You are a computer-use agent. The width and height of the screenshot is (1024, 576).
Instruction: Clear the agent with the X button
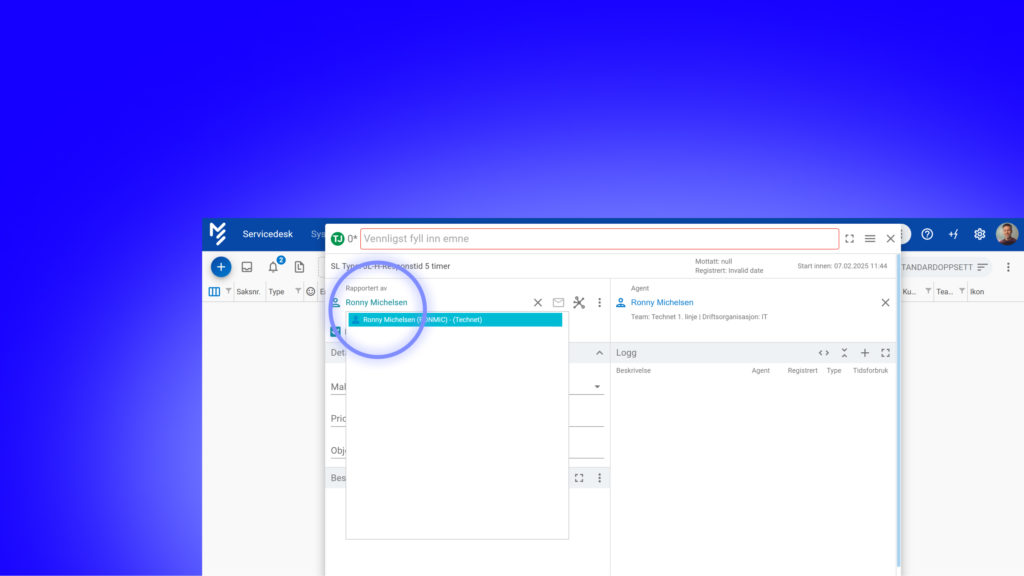[886, 302]
